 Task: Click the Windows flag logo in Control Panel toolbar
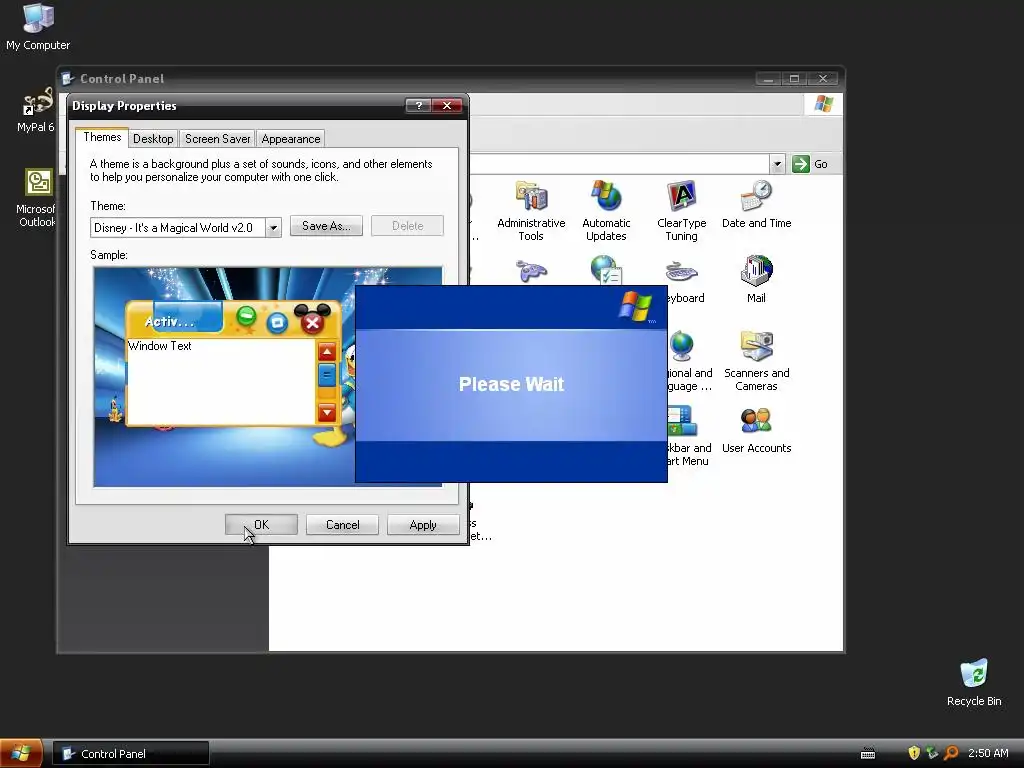click(823, 104)
